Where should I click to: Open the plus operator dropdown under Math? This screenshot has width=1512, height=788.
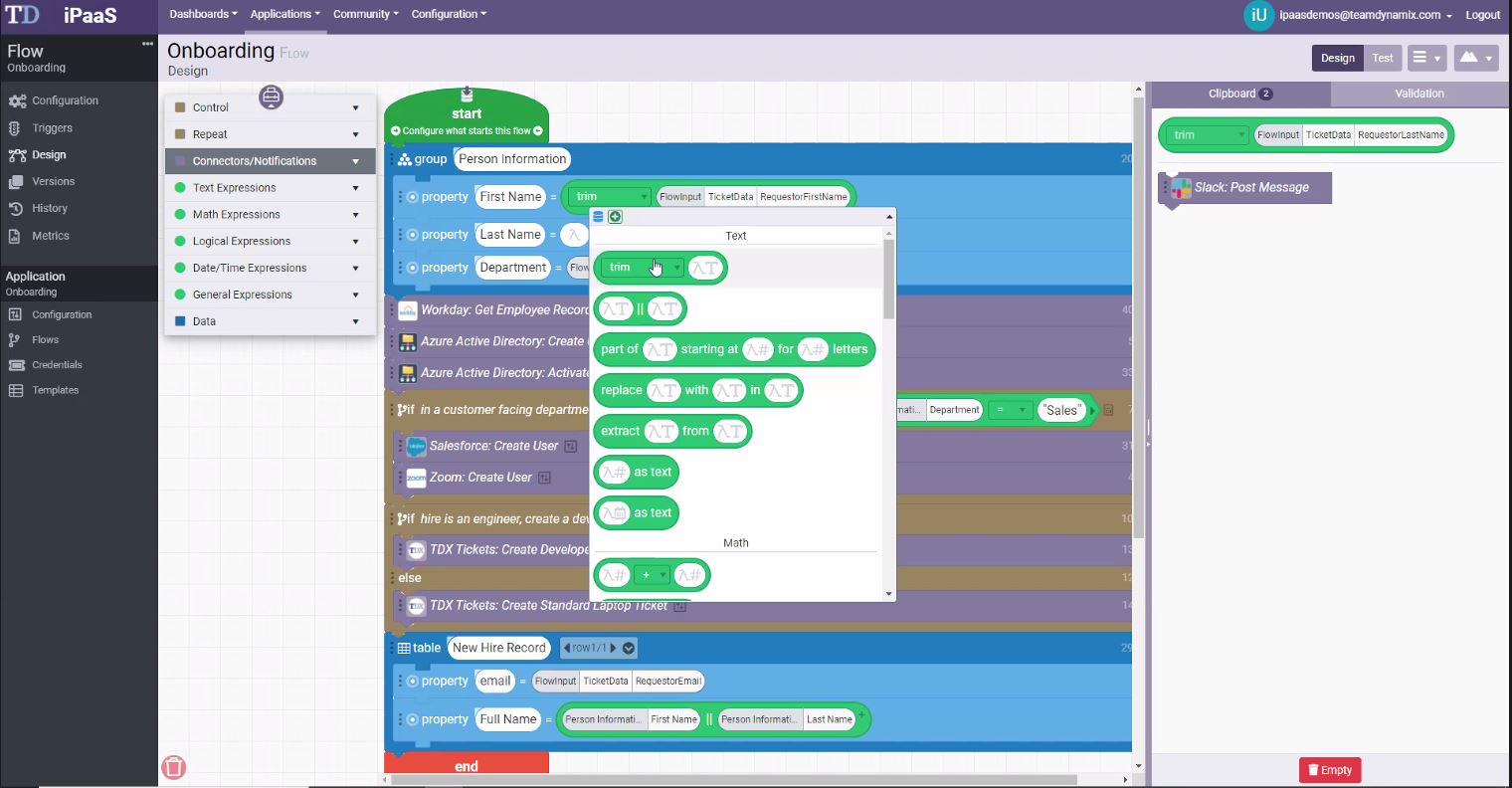tap(653, 575)
